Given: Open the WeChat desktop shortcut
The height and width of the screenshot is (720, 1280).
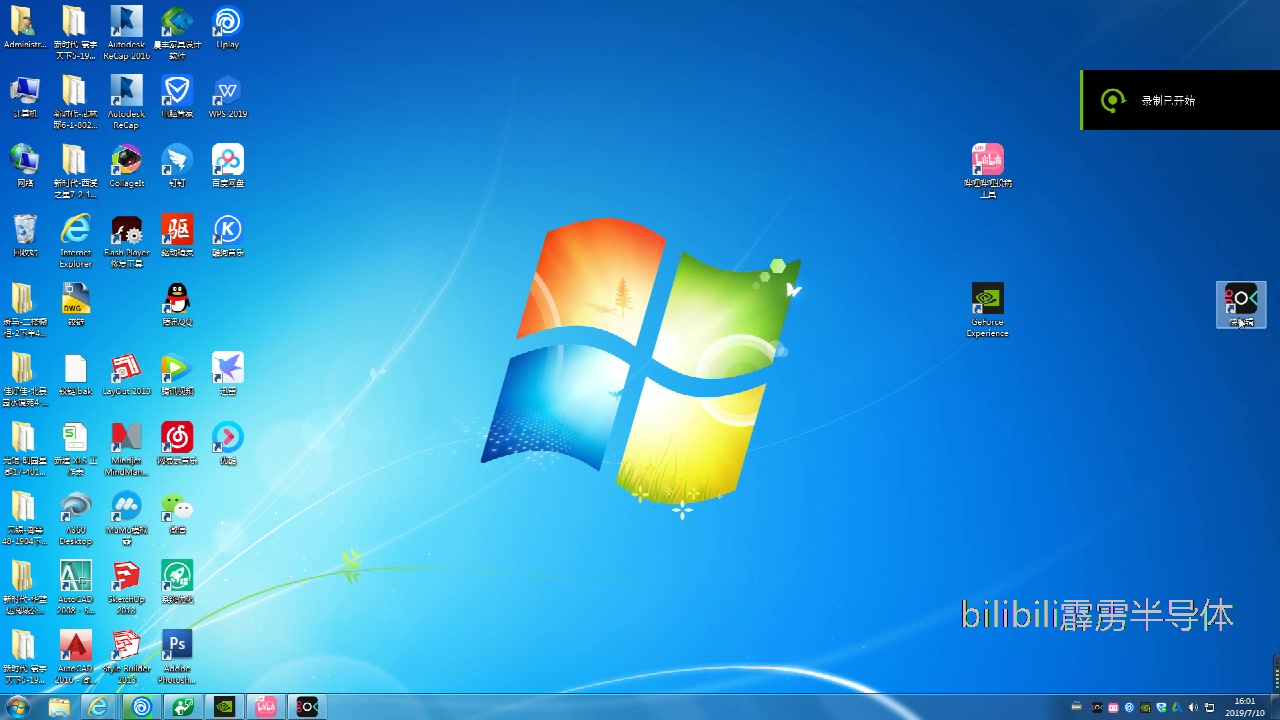Looking at the screenshot, I should [177, 512].
